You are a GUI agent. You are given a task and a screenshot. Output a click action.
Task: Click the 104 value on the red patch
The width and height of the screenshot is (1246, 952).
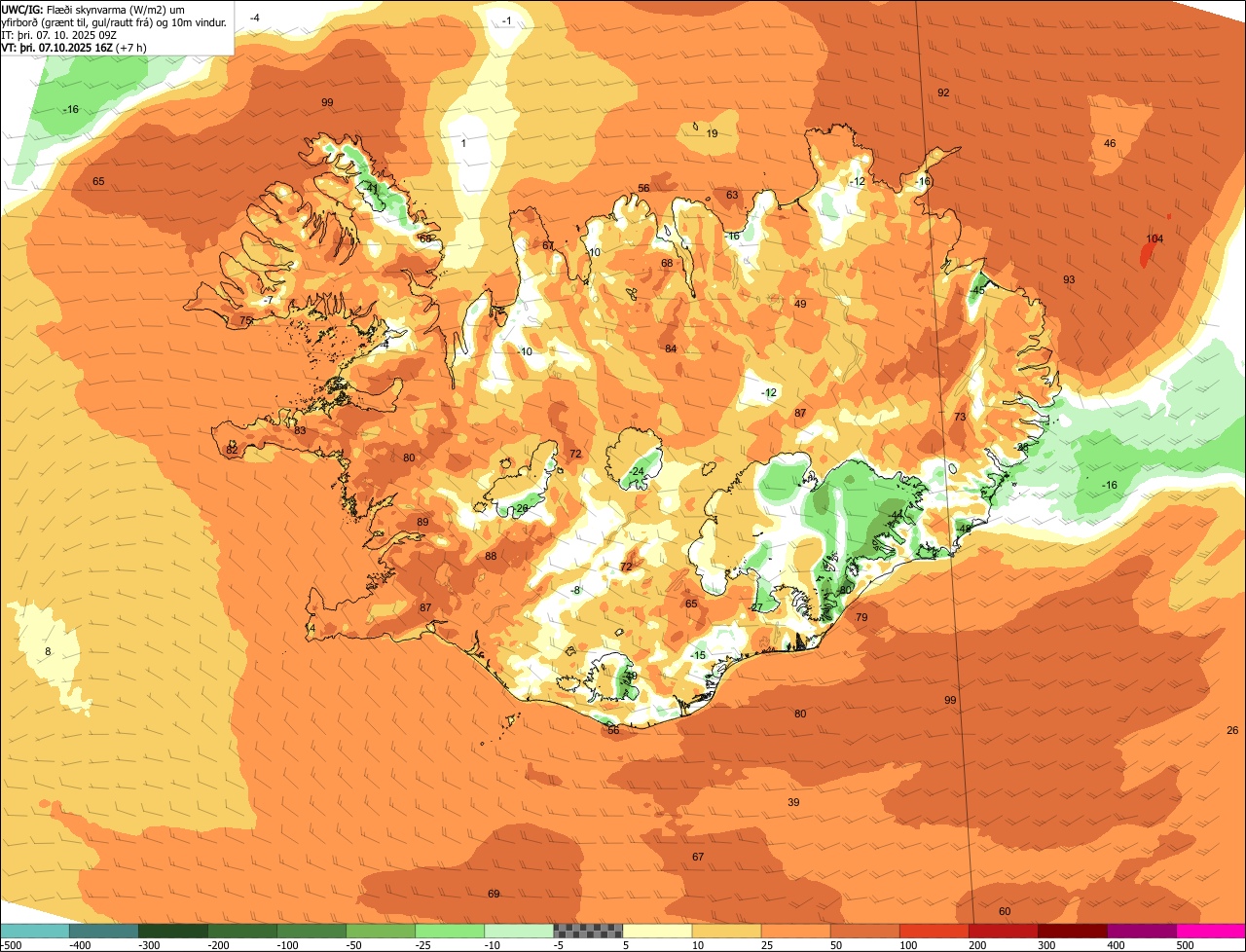[x=1154, y=238]
